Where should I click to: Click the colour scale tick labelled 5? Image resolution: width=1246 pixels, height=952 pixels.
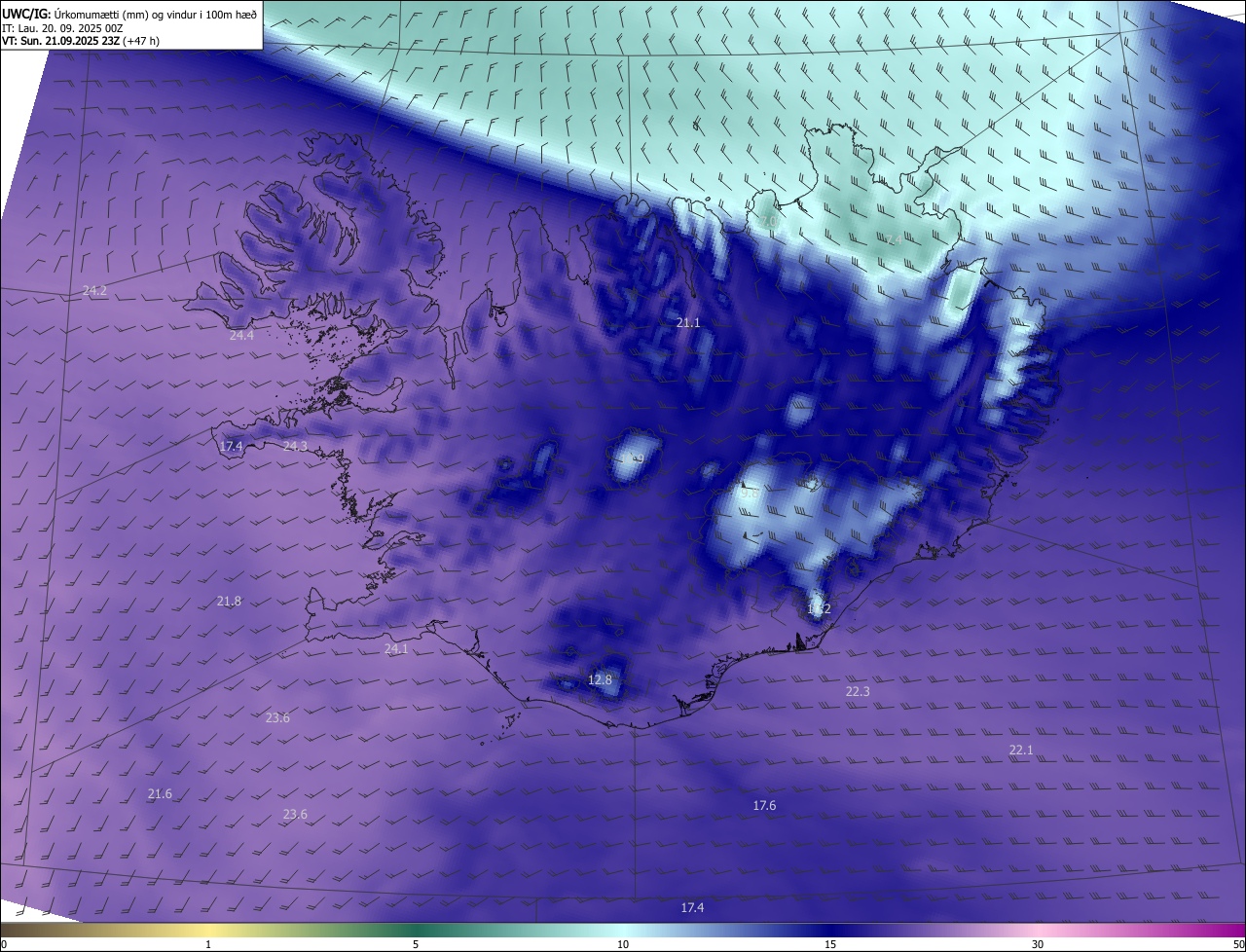(416, 944)
